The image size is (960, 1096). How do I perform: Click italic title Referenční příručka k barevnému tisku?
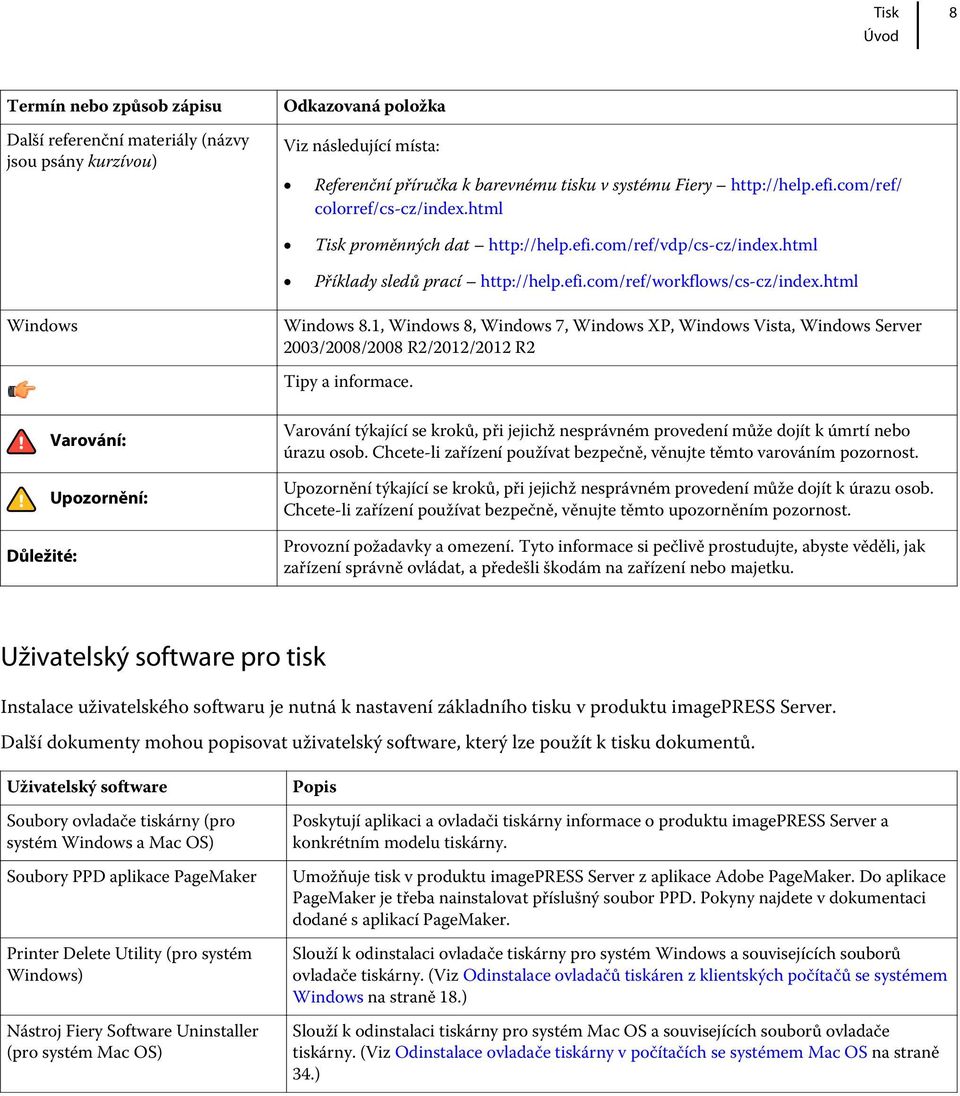pos(513,185)
